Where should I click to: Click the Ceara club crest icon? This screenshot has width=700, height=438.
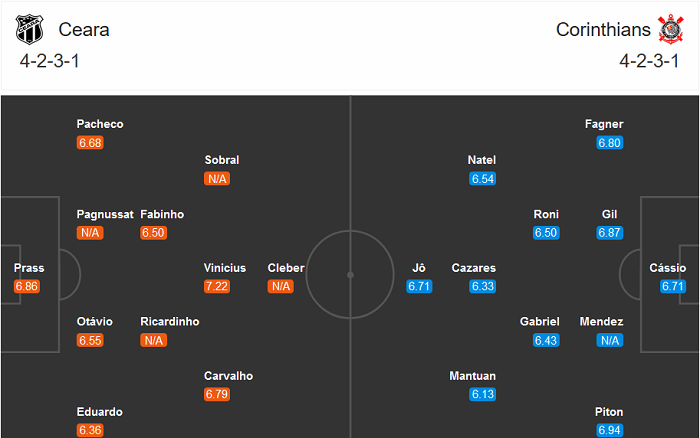click(x=31, y=30)
